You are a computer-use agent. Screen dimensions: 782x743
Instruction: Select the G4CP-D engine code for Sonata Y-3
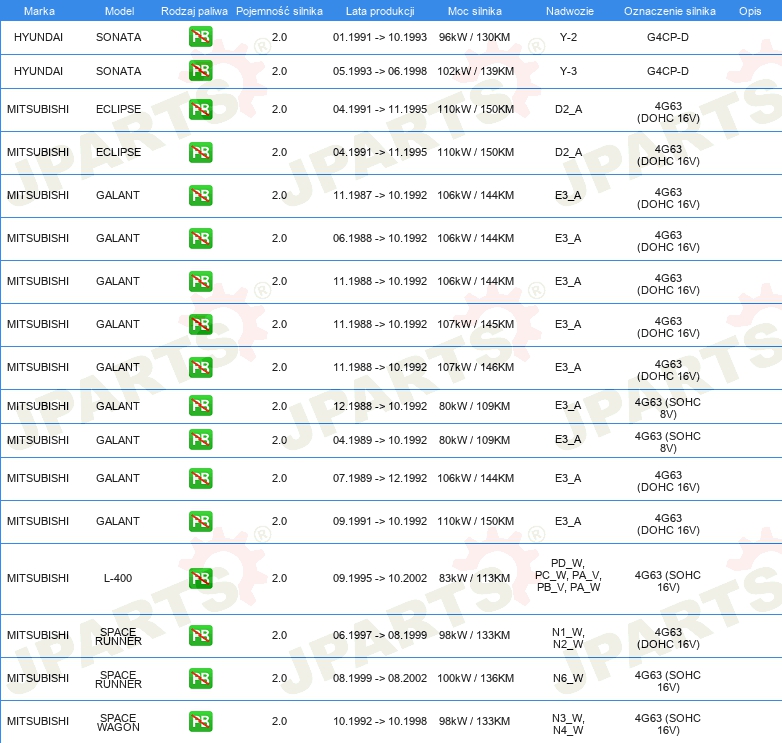tap(668, 72)
